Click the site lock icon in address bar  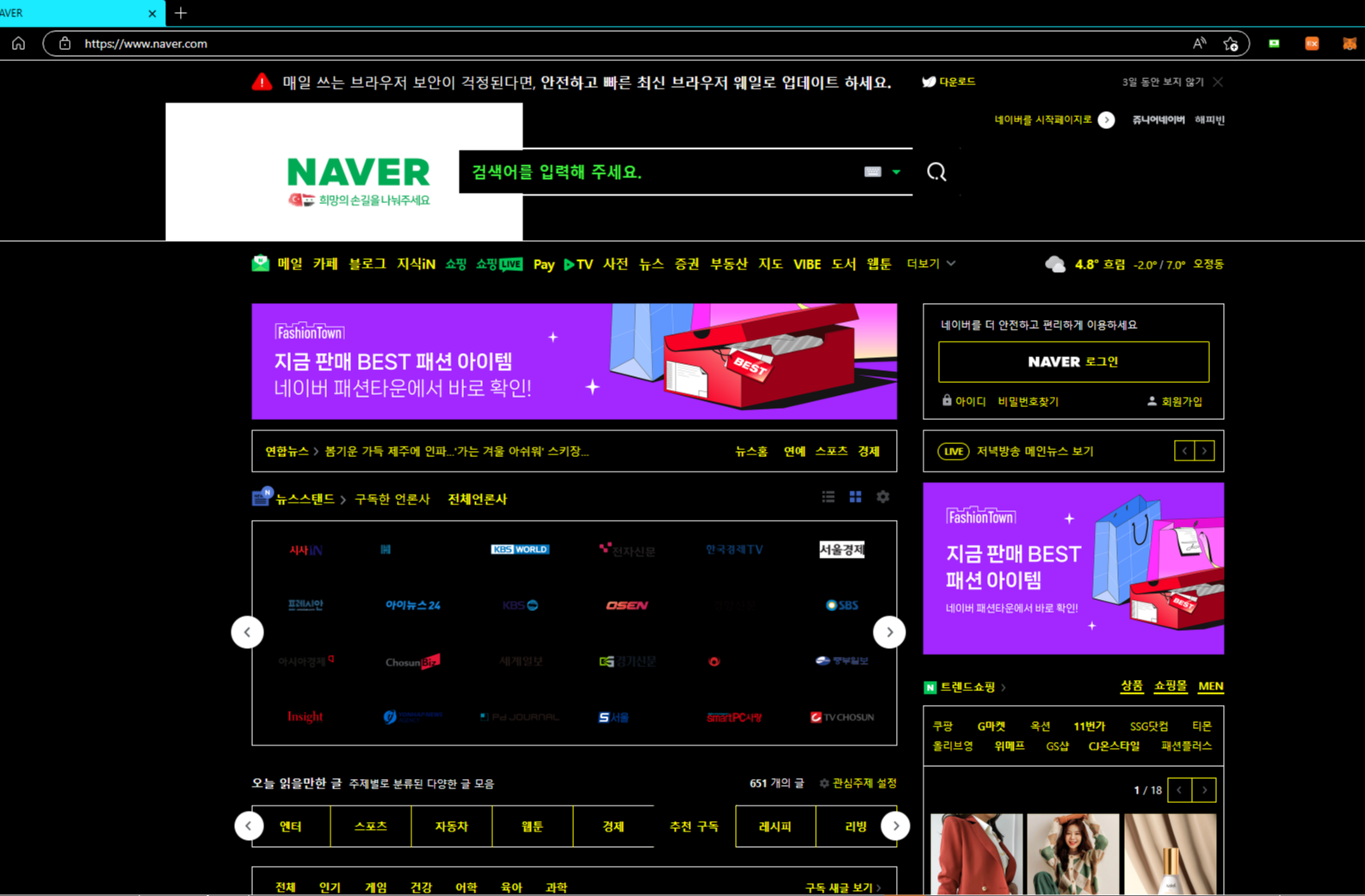pos(65,43)
